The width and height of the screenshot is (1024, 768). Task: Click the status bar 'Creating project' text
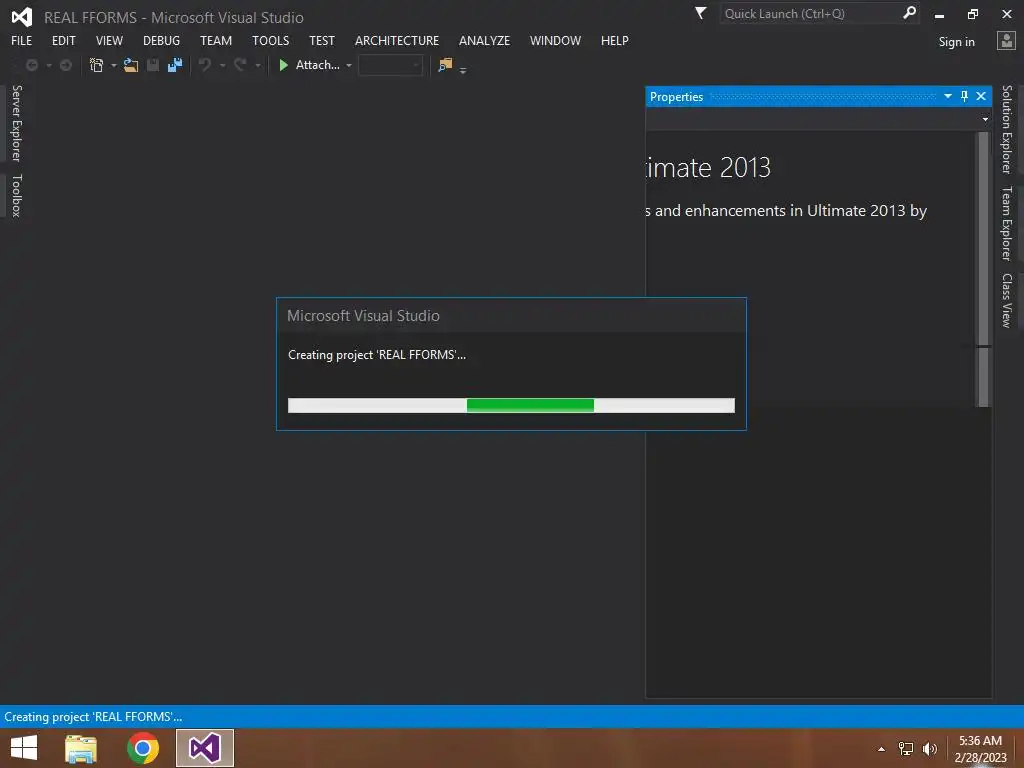click(x=93, y=717)
